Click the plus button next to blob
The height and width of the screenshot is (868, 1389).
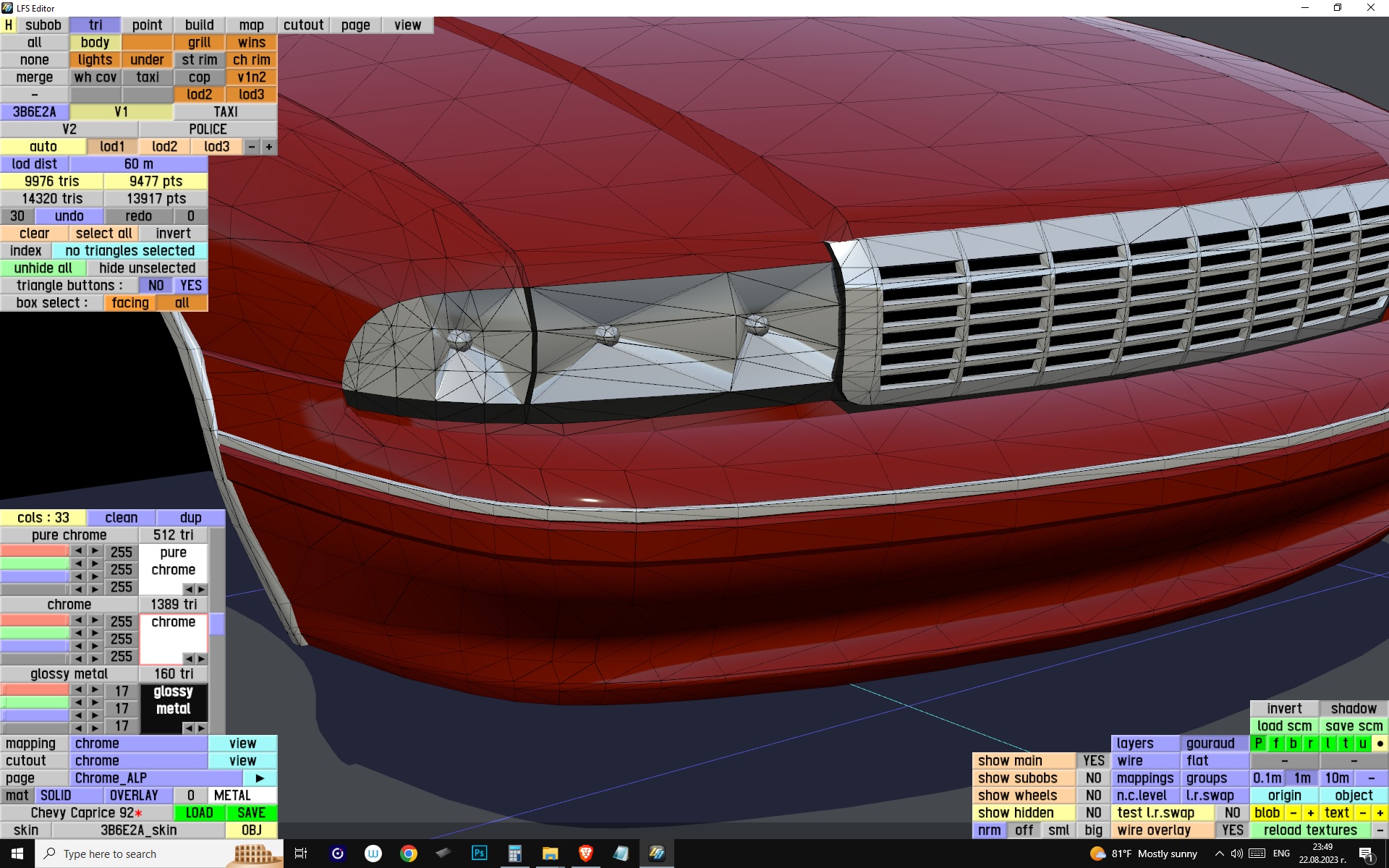1310,812
